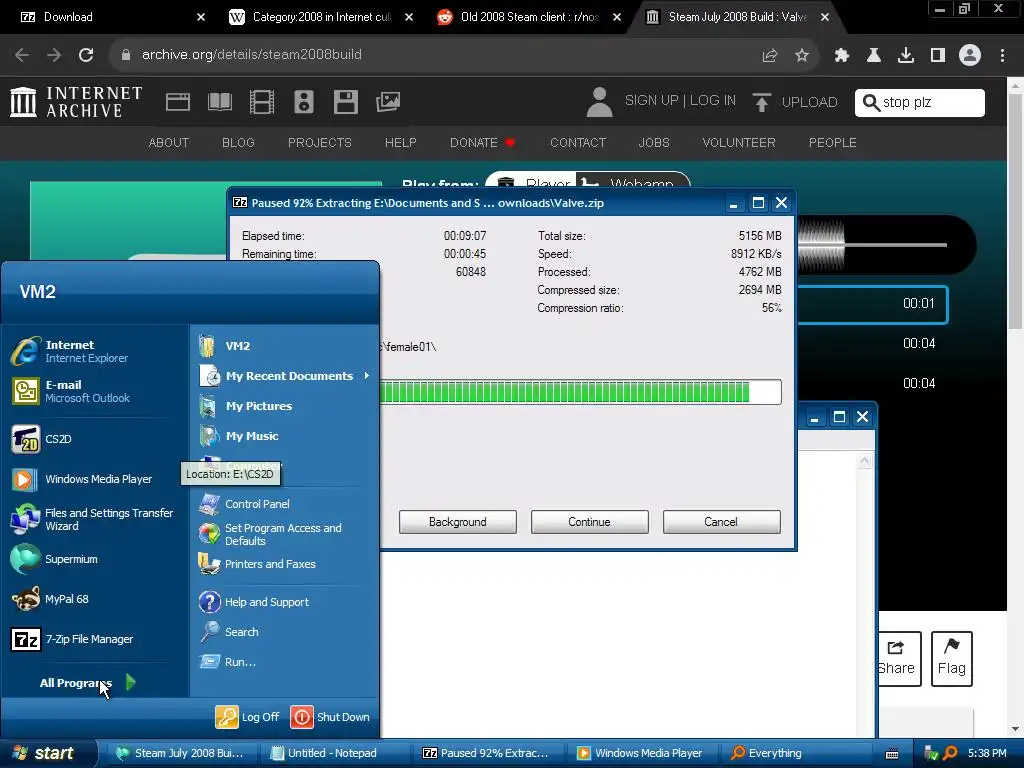Cancel the 7-Zip extraction
This screenshot has height=768, width=1024.
tap(721, 522)
